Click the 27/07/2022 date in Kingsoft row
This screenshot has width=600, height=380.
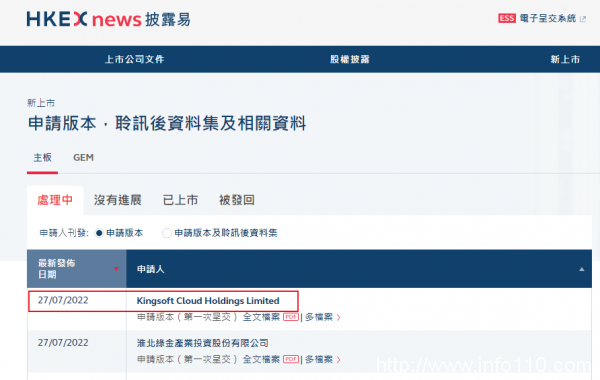pos(63,300)
